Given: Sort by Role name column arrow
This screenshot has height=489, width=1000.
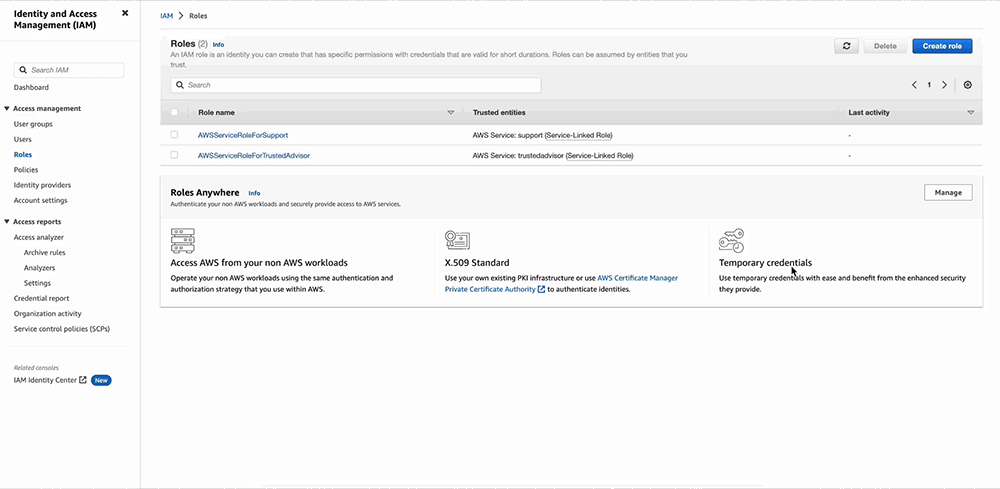Looking at the screenshot, I should tap(450, 112).
